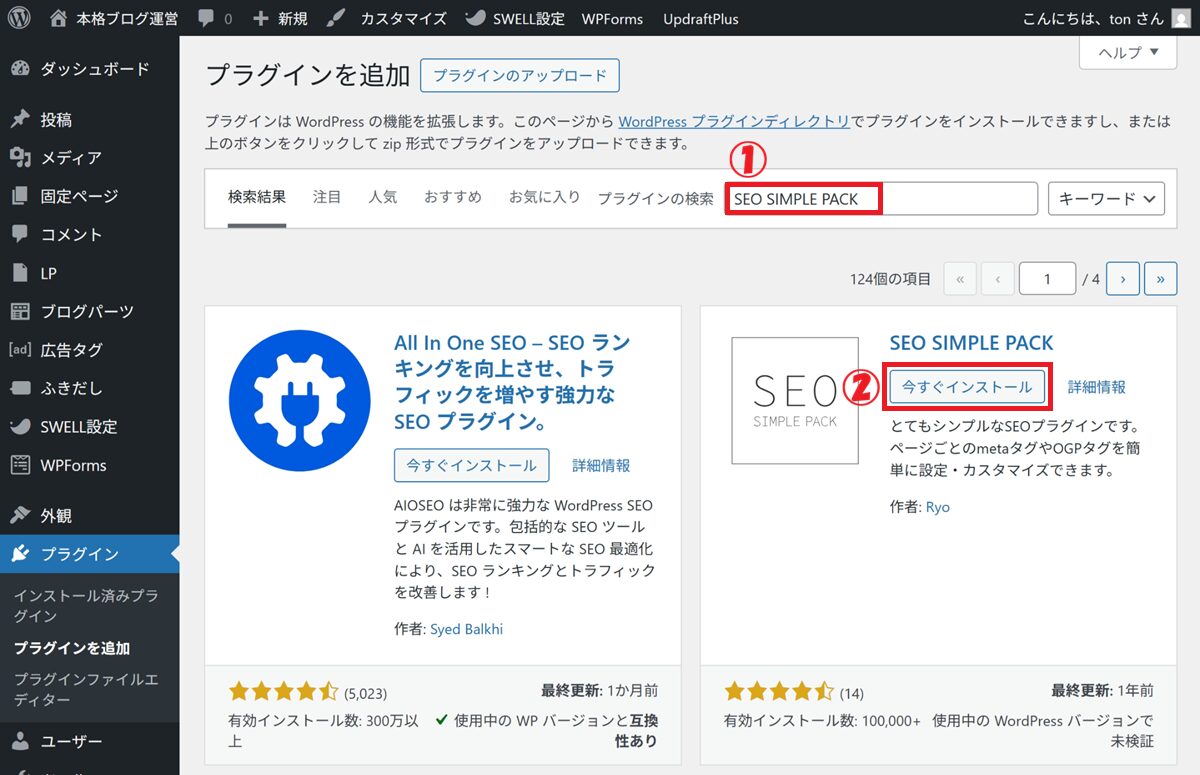Screen dimensions: 1200x775
Task: Install the SEO SIMPLE PACK plugin now
Action: (967, 387)
